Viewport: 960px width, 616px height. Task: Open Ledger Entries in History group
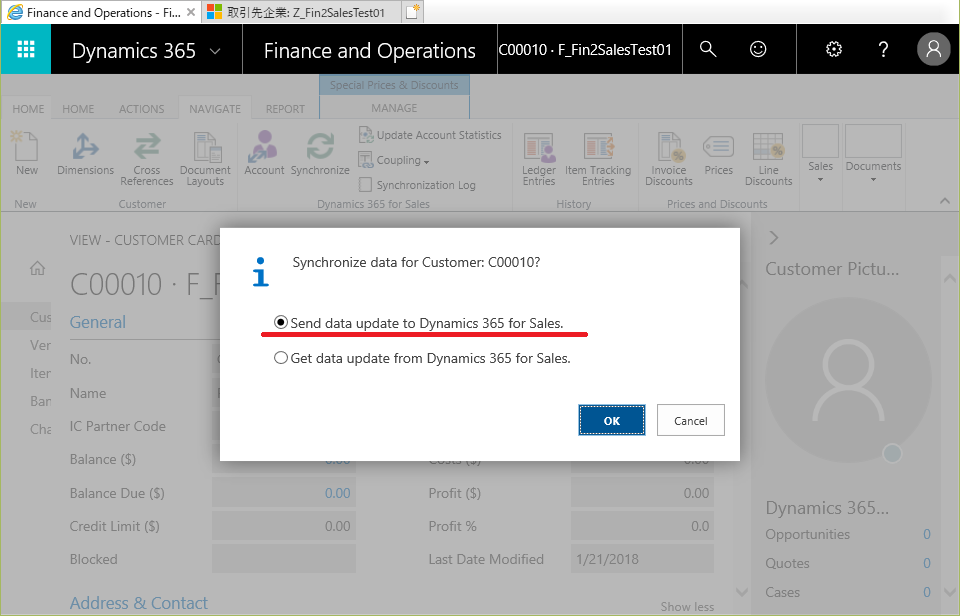pyautogui.click(x=539, y=159)
